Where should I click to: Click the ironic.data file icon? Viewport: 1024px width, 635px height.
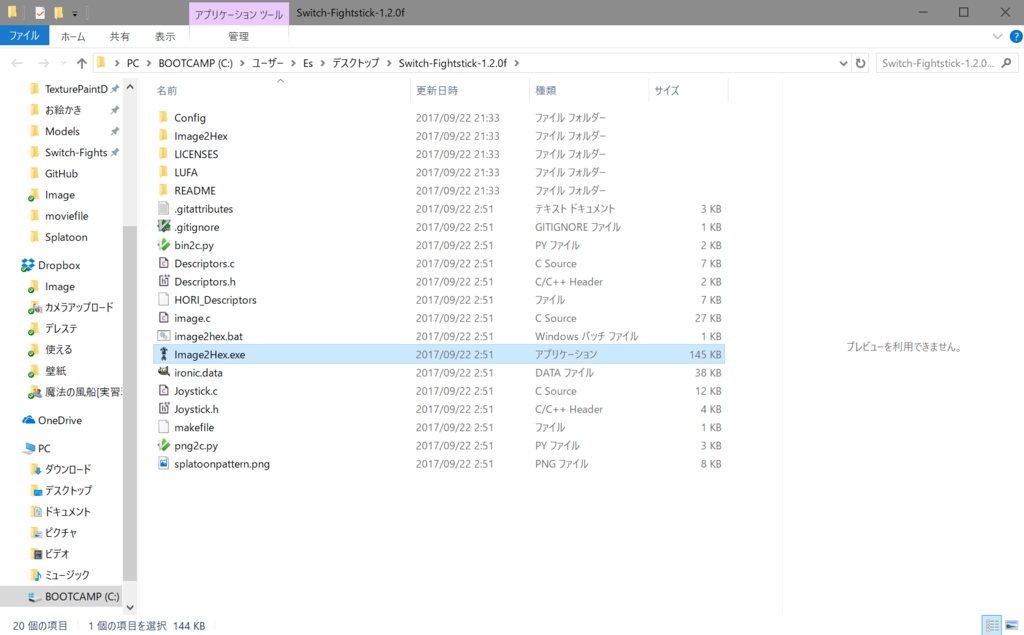pyautogui.click(x=163, y=372)
